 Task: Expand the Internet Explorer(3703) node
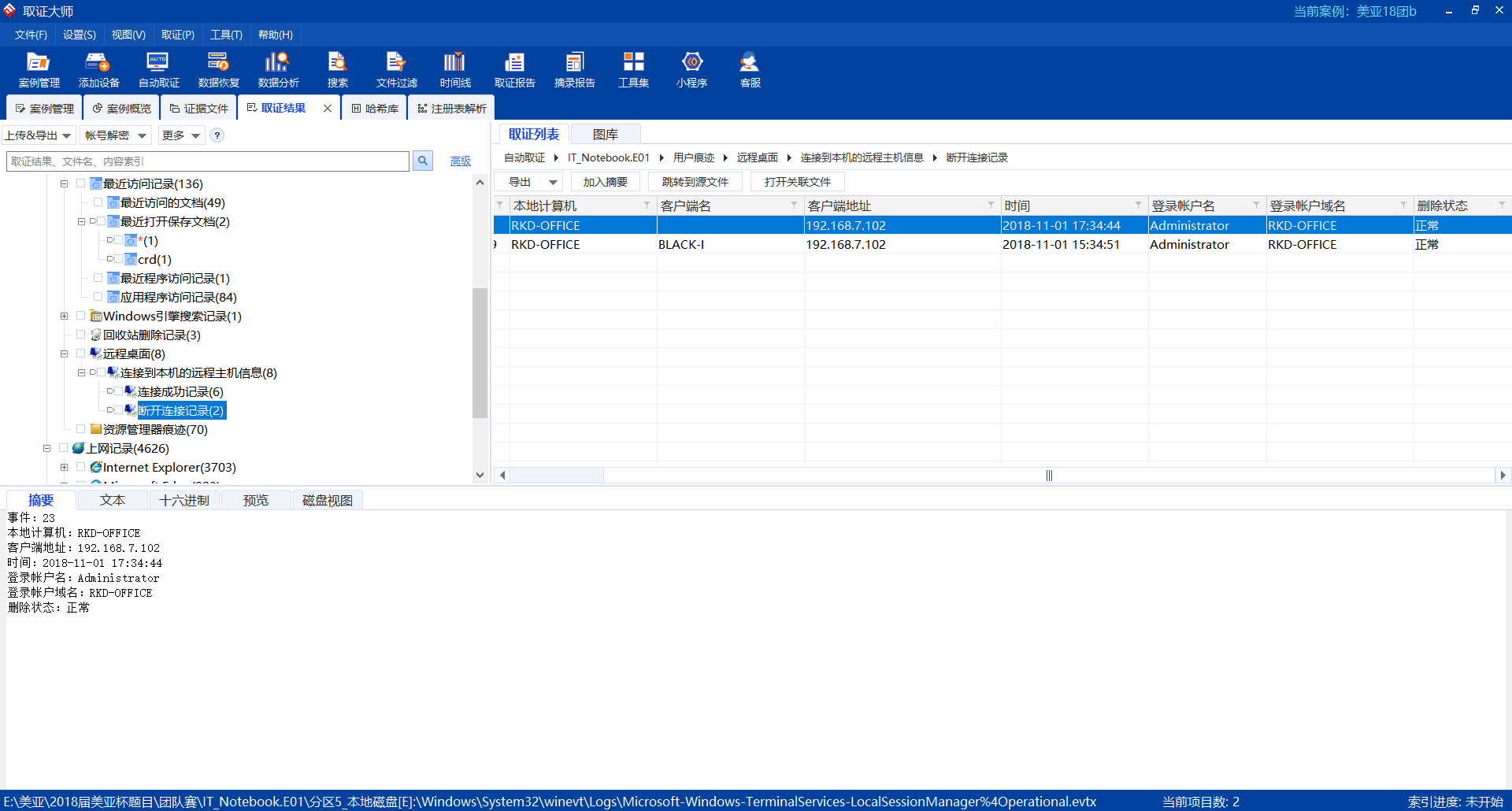click(x=64, y=467)
